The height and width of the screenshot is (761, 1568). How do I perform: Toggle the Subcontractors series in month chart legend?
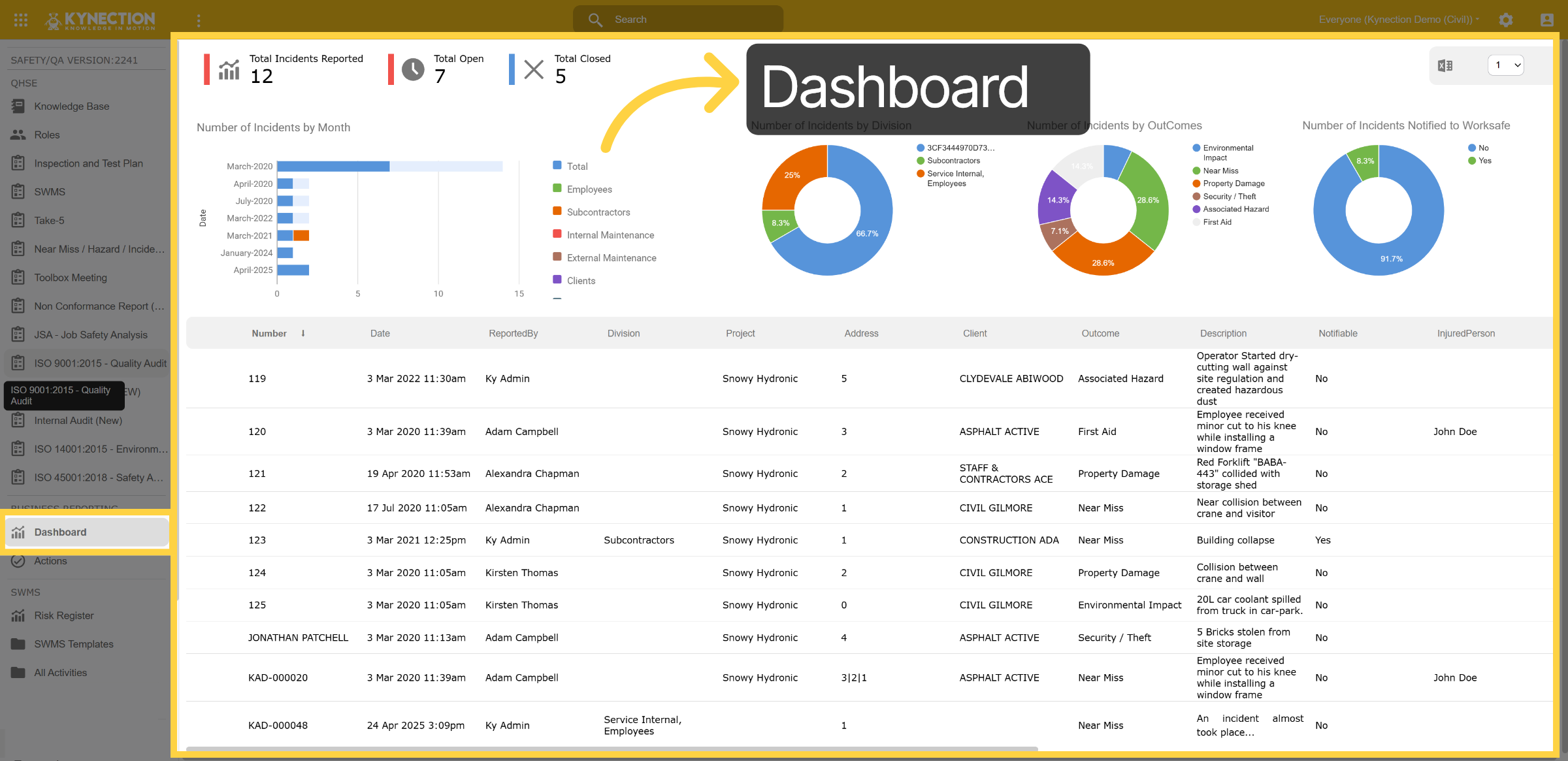pyautogui.click(x=591, y=212)
